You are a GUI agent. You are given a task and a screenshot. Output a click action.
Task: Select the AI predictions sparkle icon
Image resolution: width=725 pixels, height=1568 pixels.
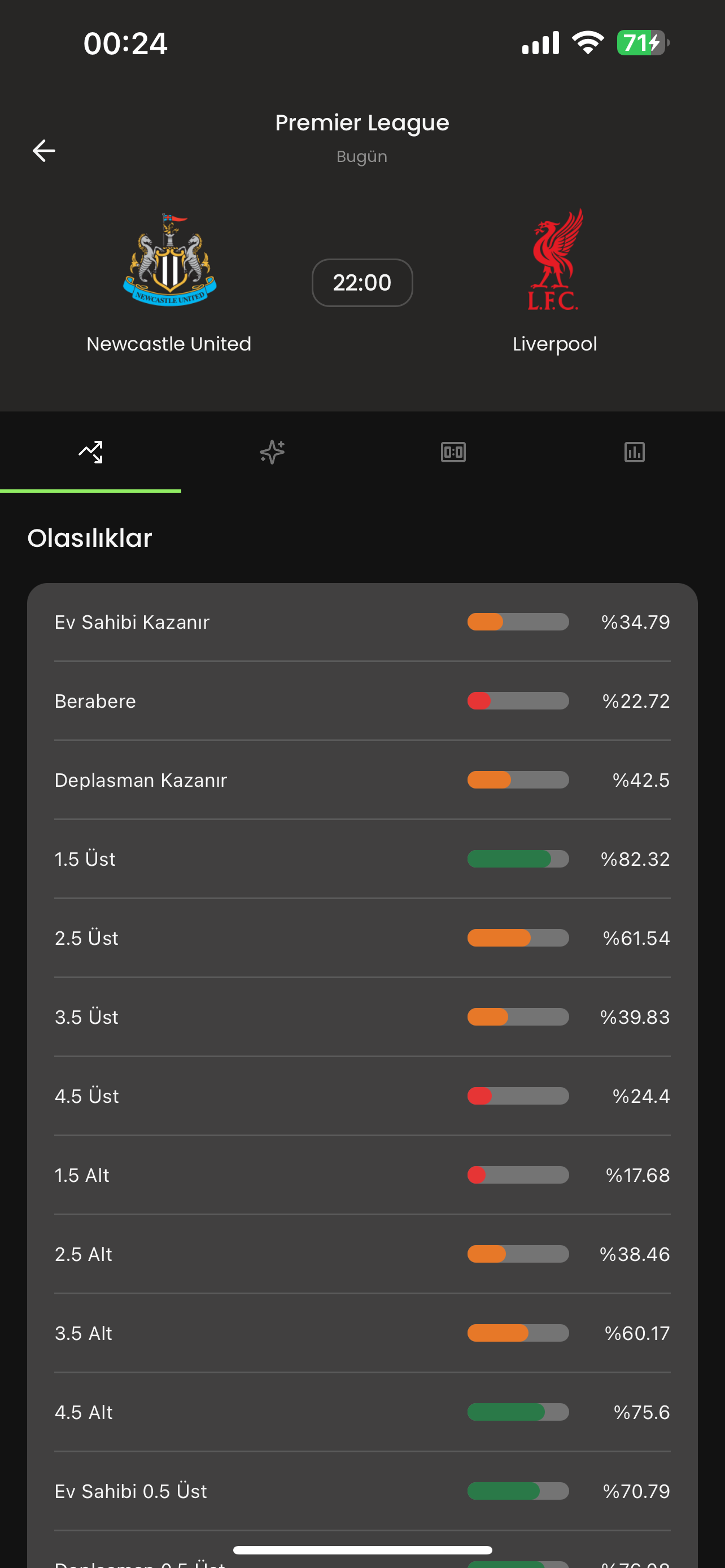click(x=272, y=452)
